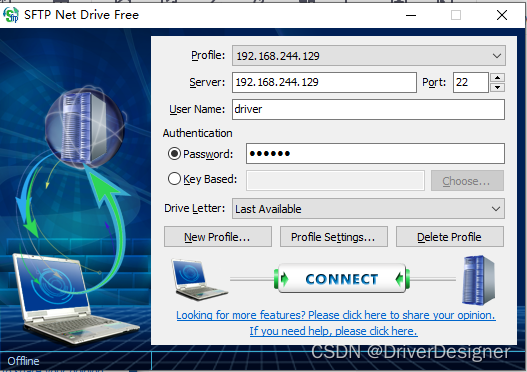Focus the User Name field
Image resolution: width=527 pixels, height=372 pixels.
point(368,109)
